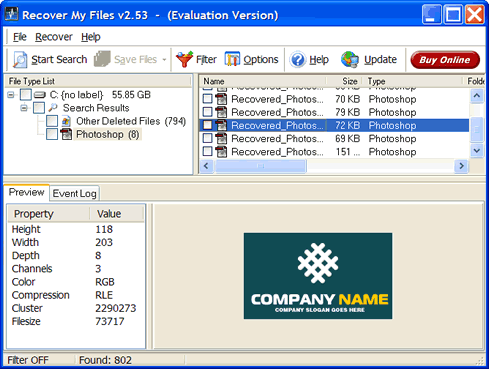This screenshot has width=489, height=369.
Task: Click the Found: 802 status text
Action: click(105, 360)
